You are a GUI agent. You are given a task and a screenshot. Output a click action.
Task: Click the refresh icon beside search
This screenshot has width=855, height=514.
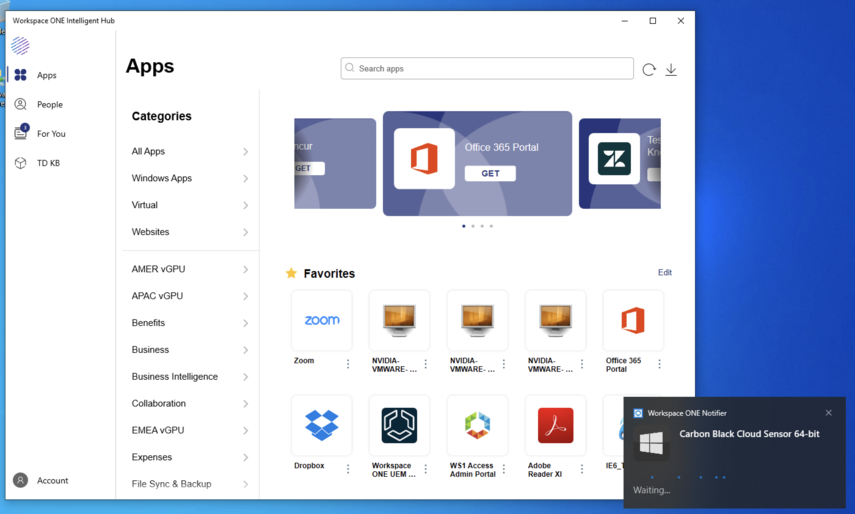pos(649,70)
